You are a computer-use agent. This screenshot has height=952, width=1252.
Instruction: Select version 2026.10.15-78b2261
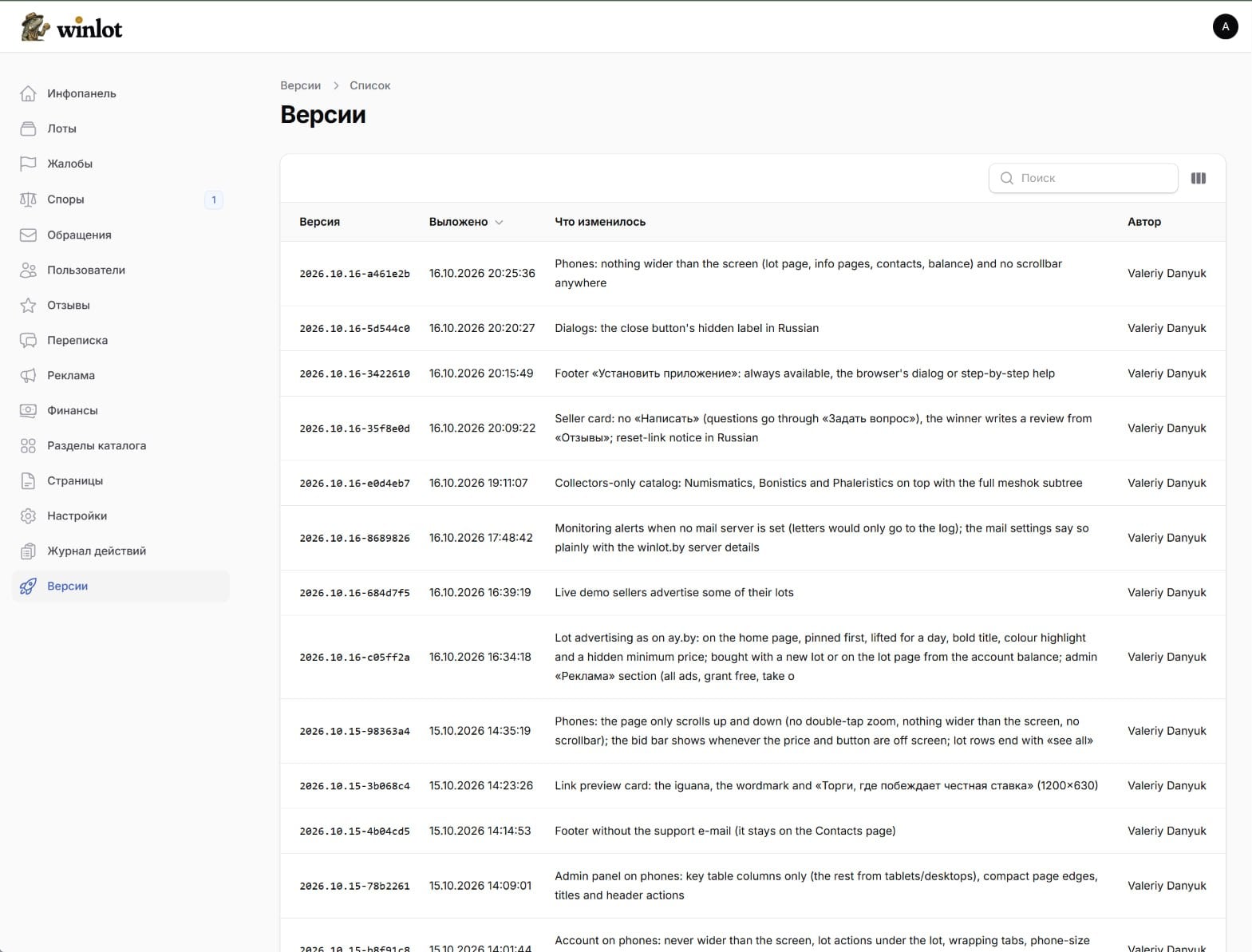point(354,886)
